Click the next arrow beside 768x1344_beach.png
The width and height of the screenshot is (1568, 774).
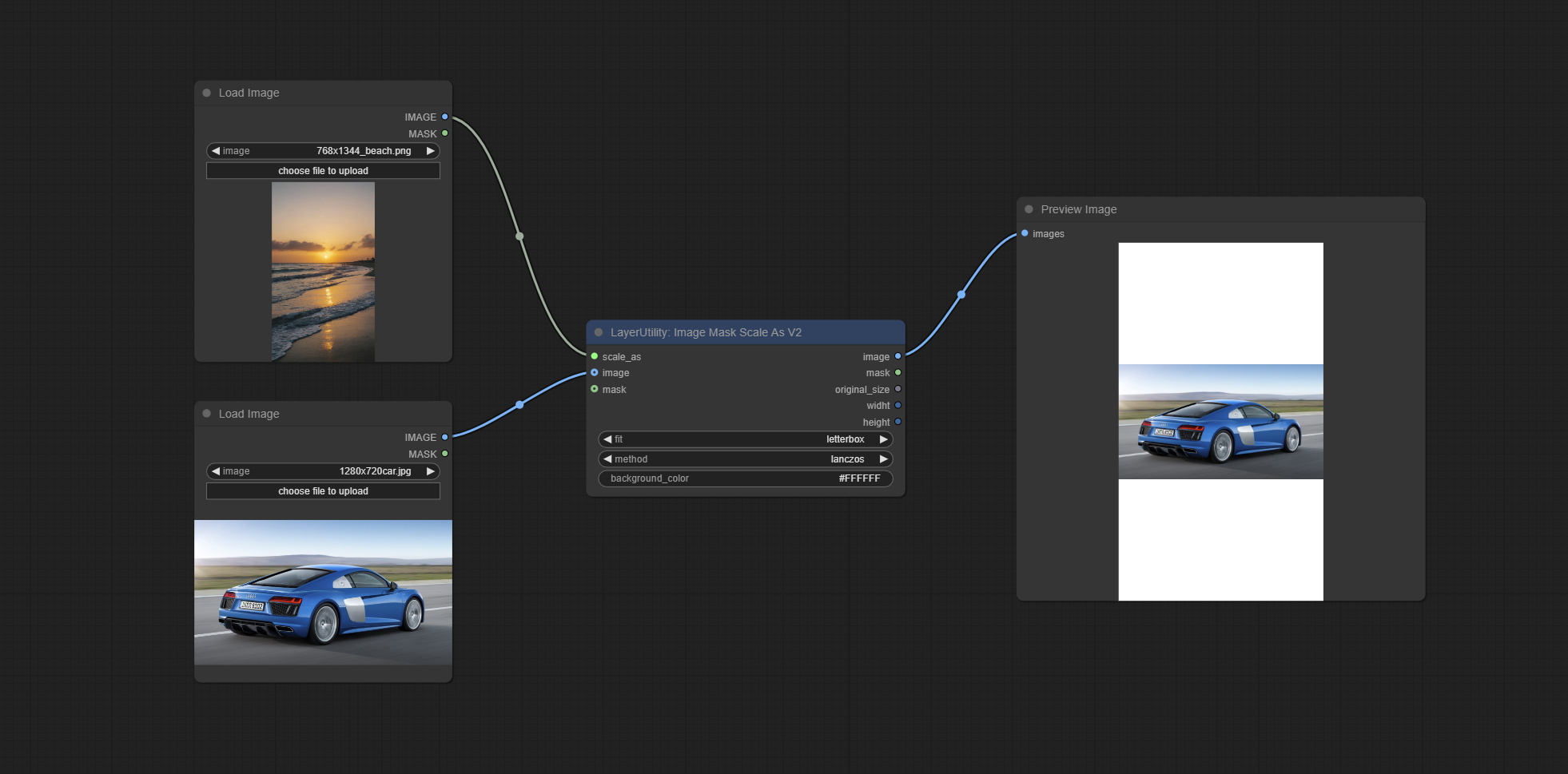pos(430,151)
